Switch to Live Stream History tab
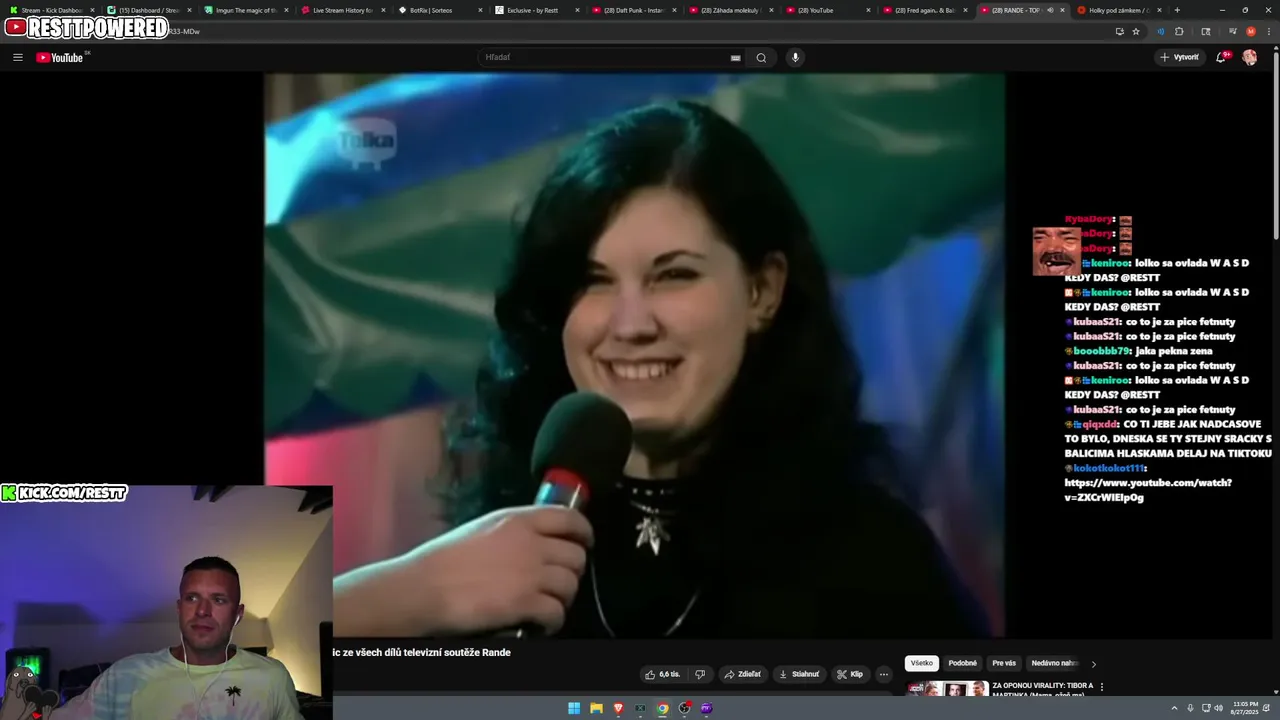1280x720 pixels. [341, 10]
